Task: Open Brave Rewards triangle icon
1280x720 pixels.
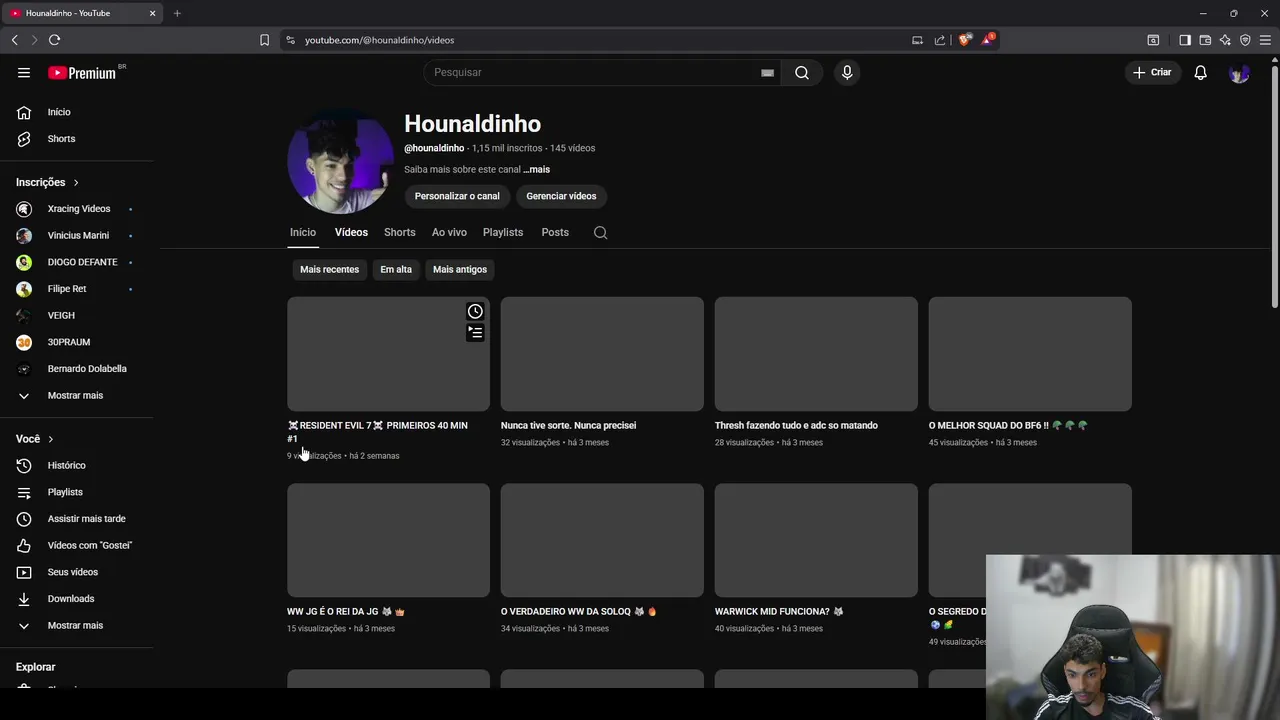Action: click(x=987, y=40)
